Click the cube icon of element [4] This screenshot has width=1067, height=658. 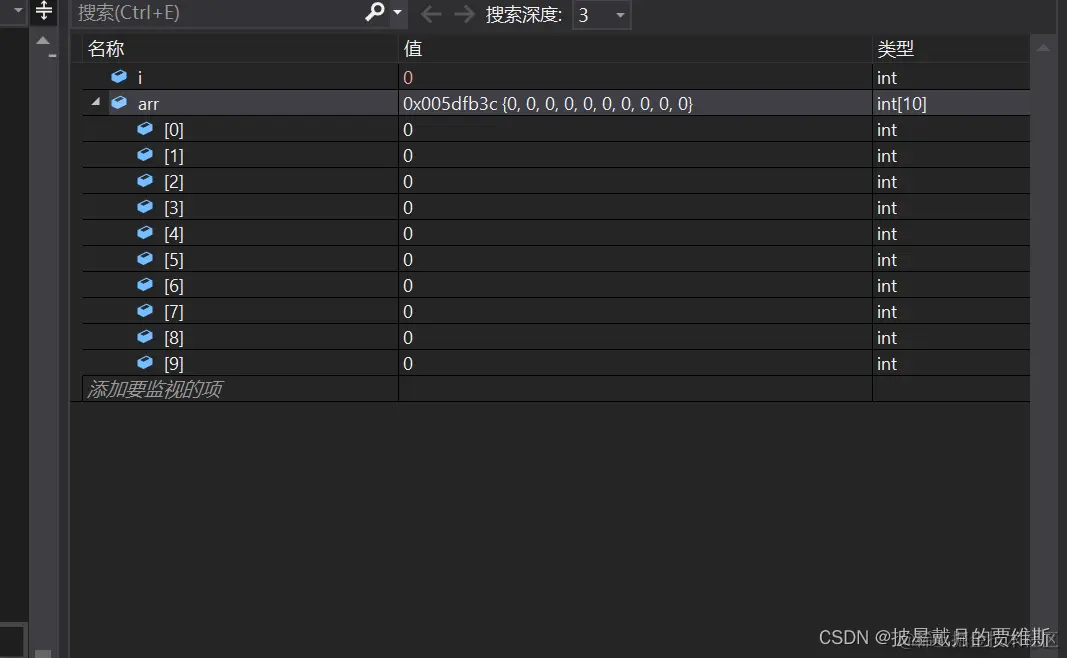pos(145,233)
